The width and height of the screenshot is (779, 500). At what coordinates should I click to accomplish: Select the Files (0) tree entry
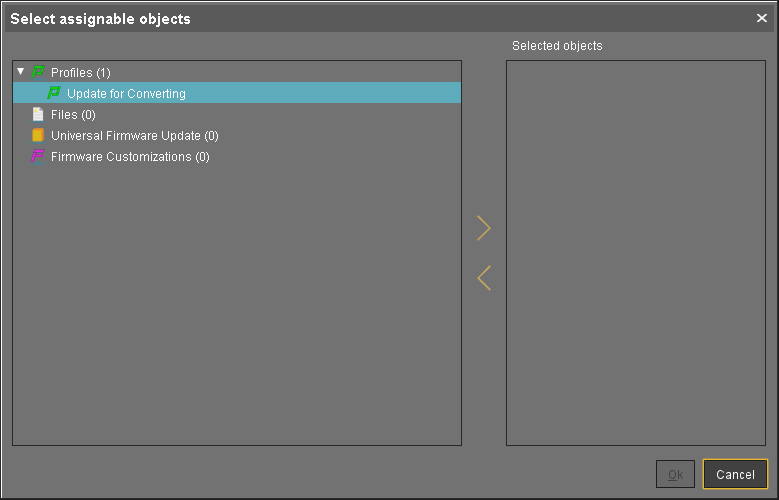(x=73, y=115)
